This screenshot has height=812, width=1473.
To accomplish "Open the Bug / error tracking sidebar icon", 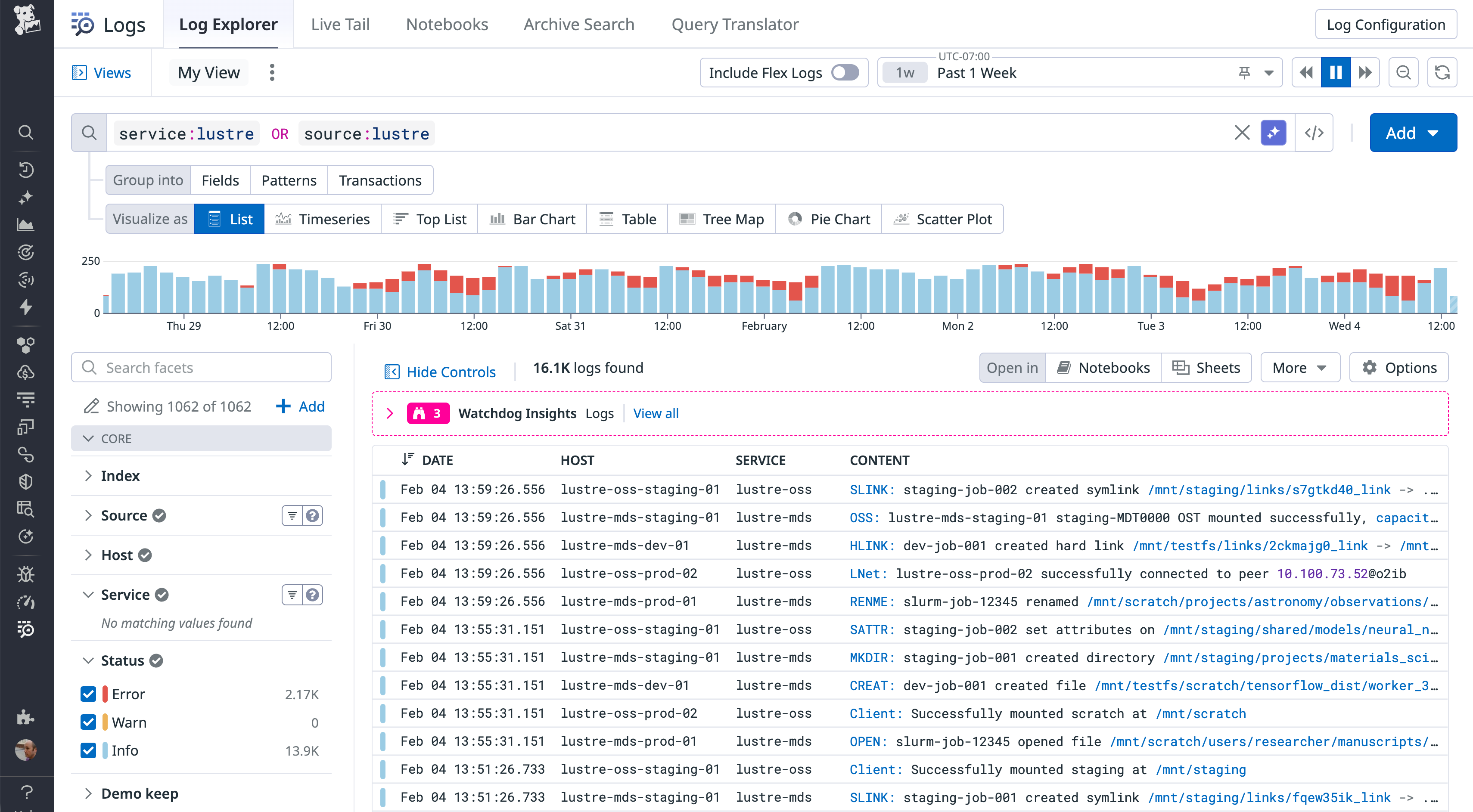I will tap(26, 574).
